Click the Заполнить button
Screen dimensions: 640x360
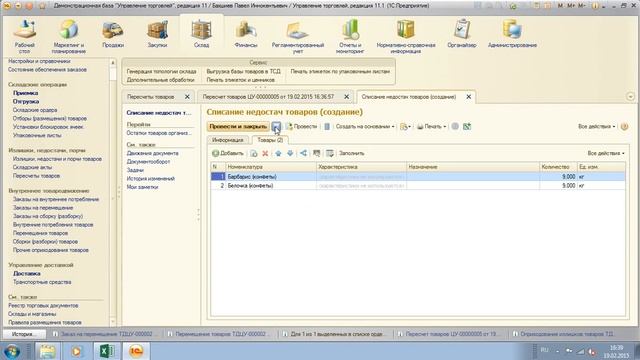point(351,153)
